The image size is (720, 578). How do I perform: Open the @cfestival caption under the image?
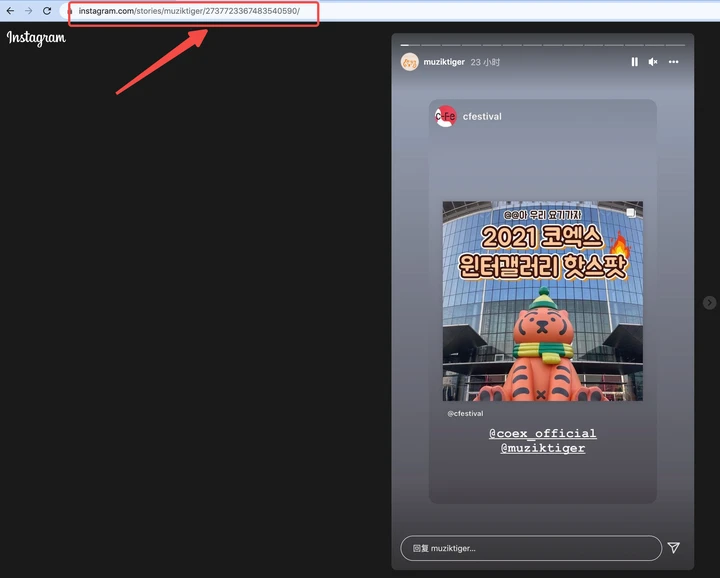(x=465, y=414)
